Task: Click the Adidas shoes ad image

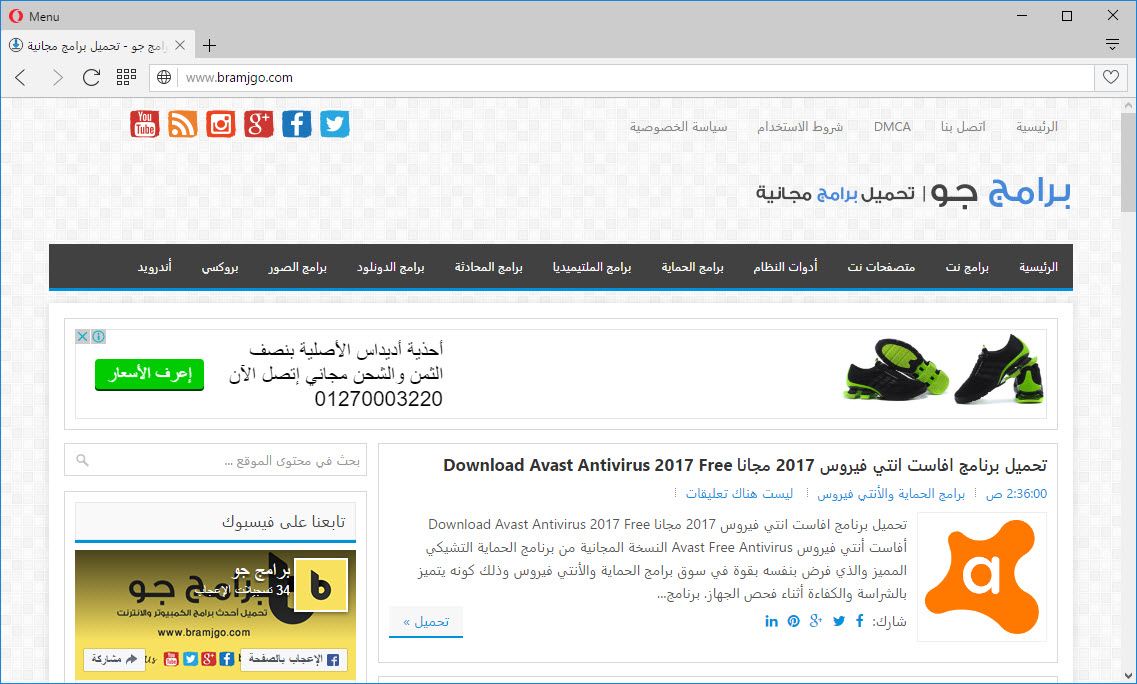Action: pyautogui.click(x=944, y=370)
